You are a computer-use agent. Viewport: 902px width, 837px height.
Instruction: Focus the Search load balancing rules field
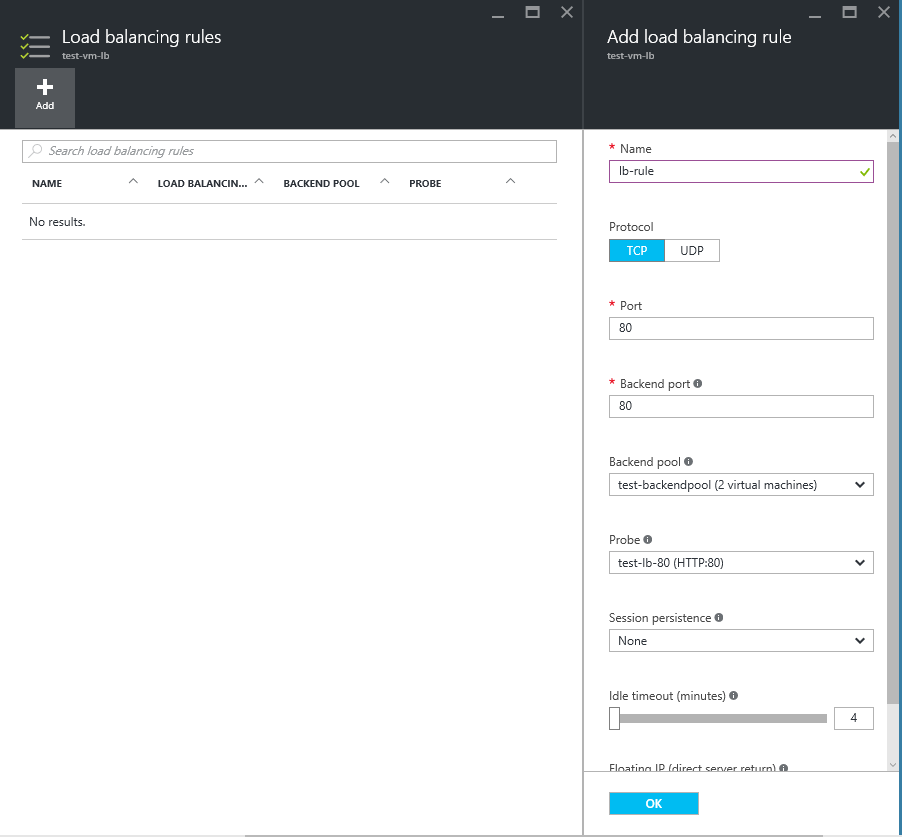click(290, 151)
